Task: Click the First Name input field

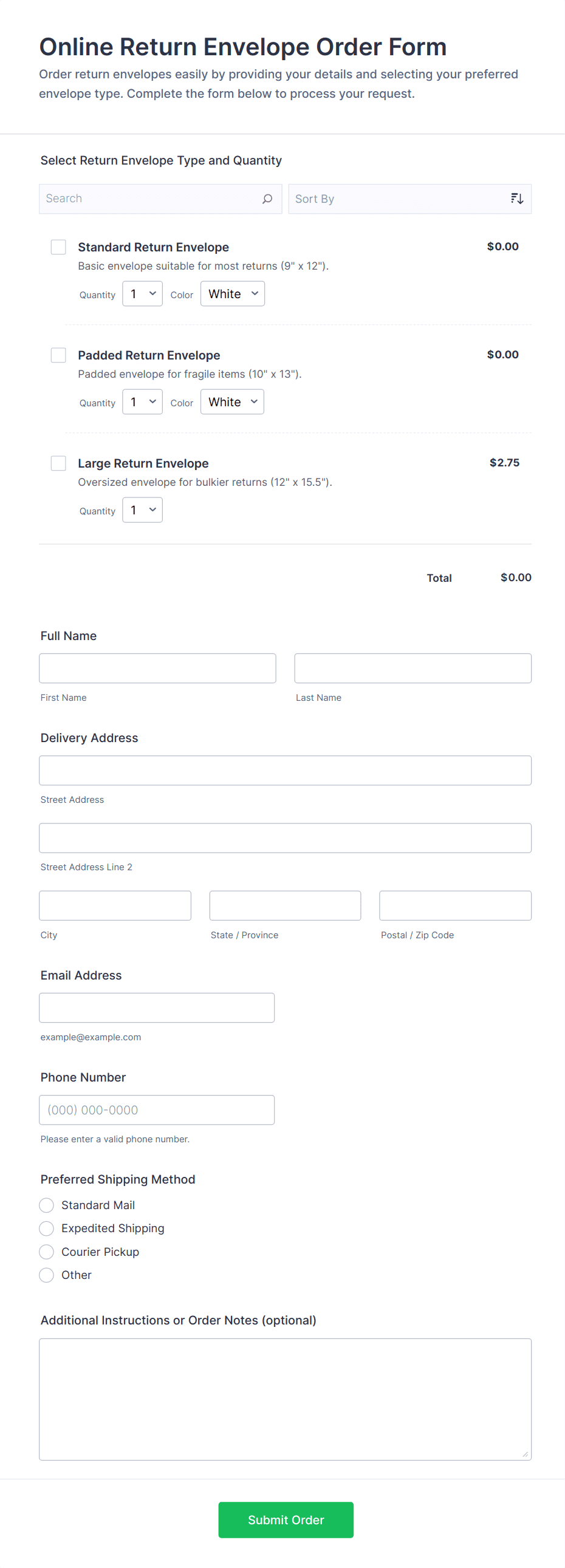Action: (157, 668)
